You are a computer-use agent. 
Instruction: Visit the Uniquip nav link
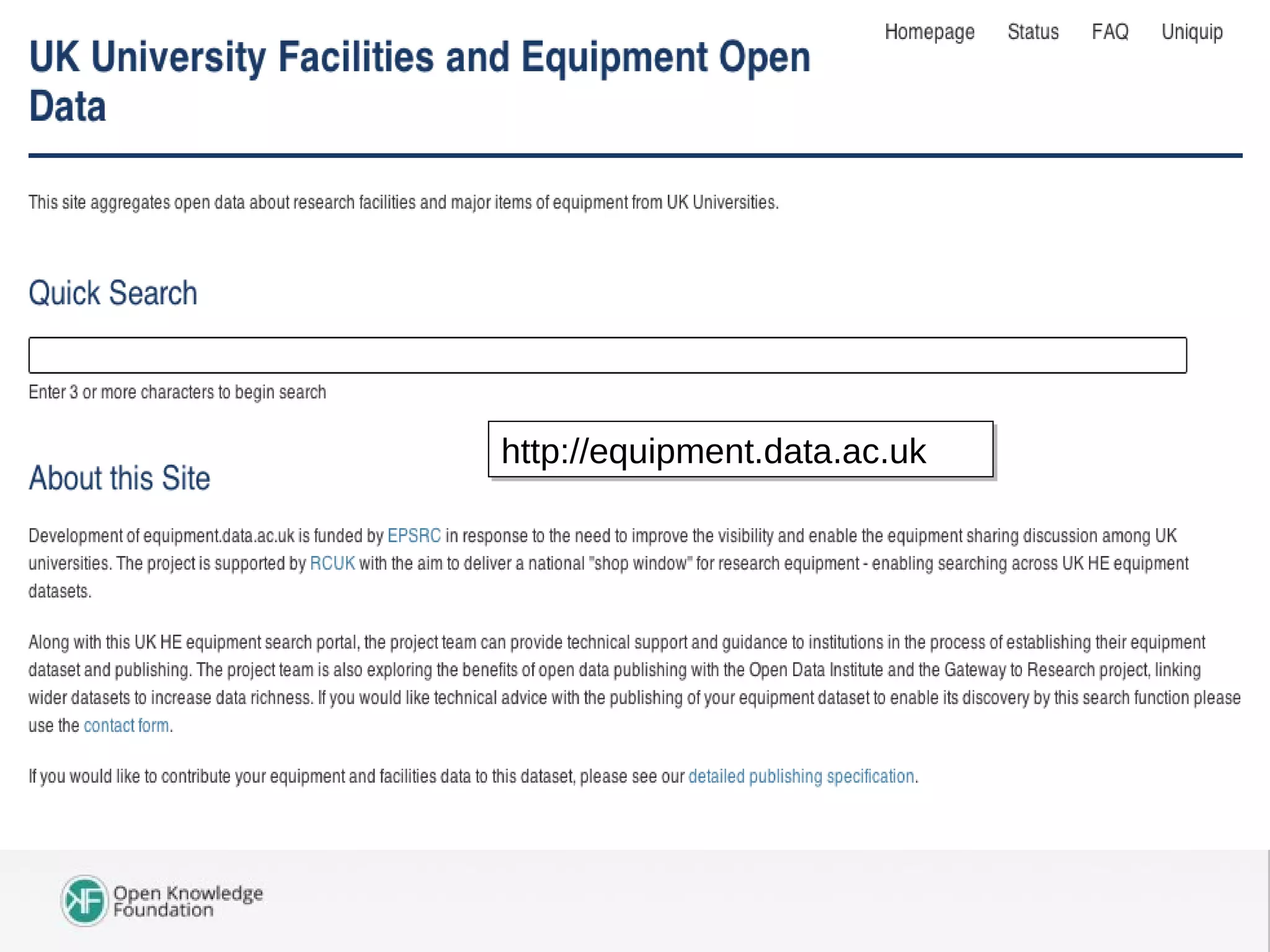(x=1192, y=32)
